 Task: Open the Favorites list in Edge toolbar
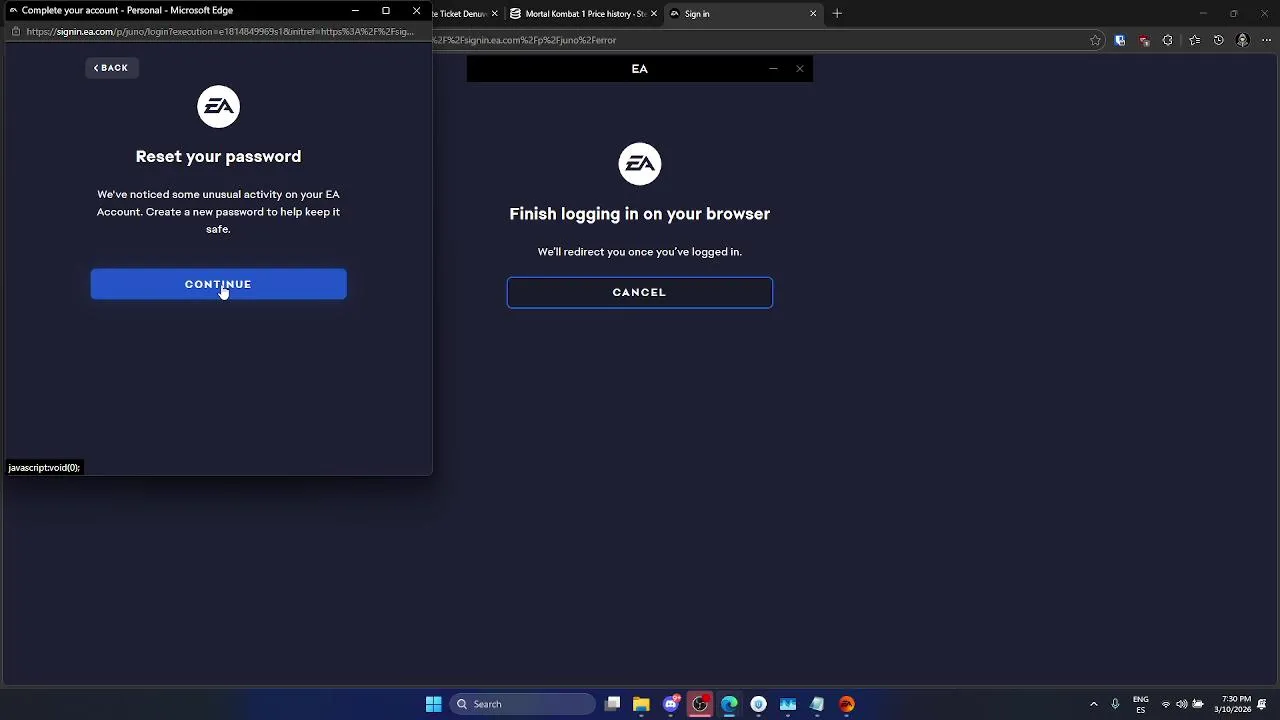(x=1194, y=40)
